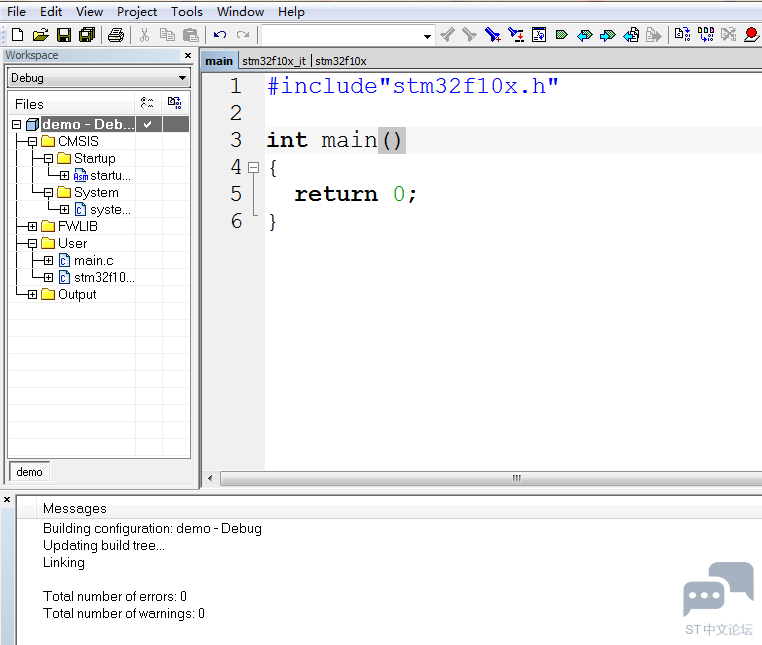The width and height of the screenshot is (762, 645).
Task: Open the toolbar quick search dropdown arrow
Action: tap(427, 36)
